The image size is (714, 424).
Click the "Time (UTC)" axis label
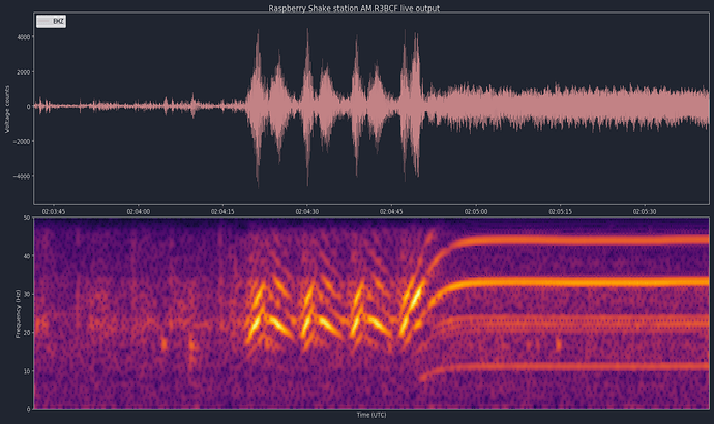pos(371,415)
